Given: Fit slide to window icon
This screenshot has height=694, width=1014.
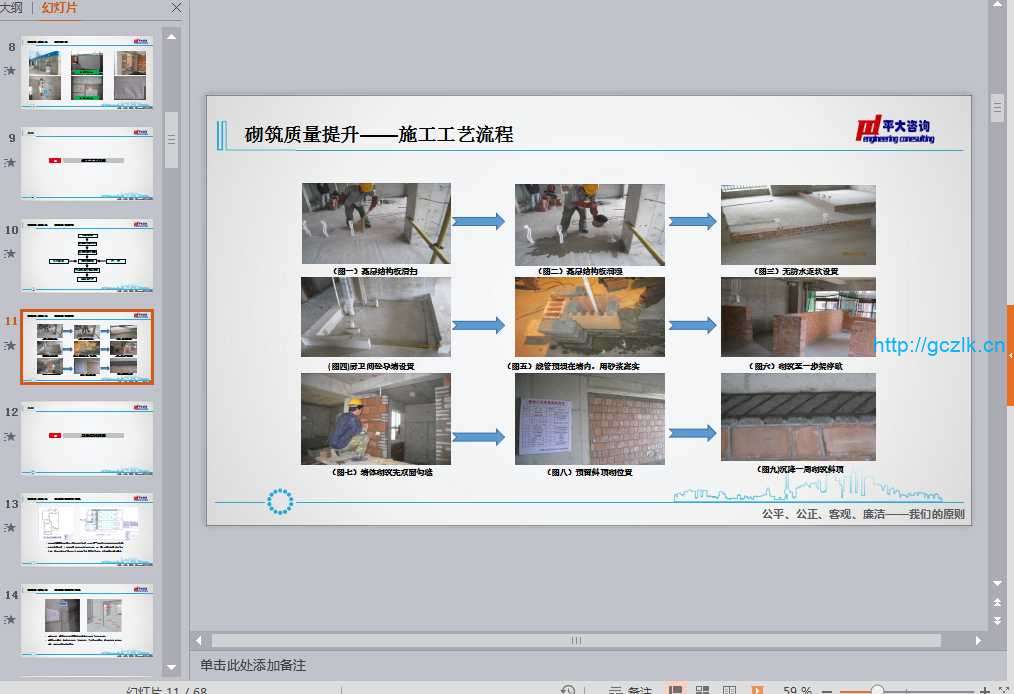Looking at the screenshot, I should (1004, 691).
